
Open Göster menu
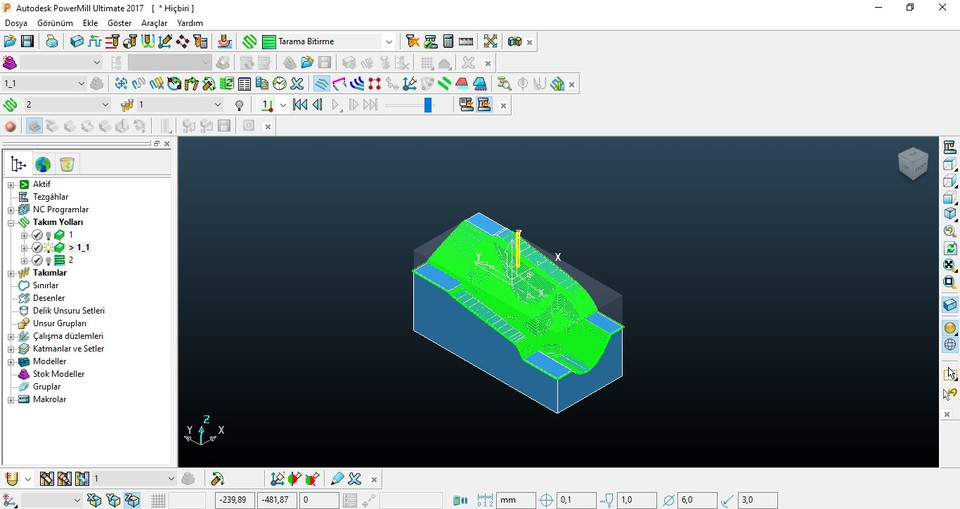[119, 23]
